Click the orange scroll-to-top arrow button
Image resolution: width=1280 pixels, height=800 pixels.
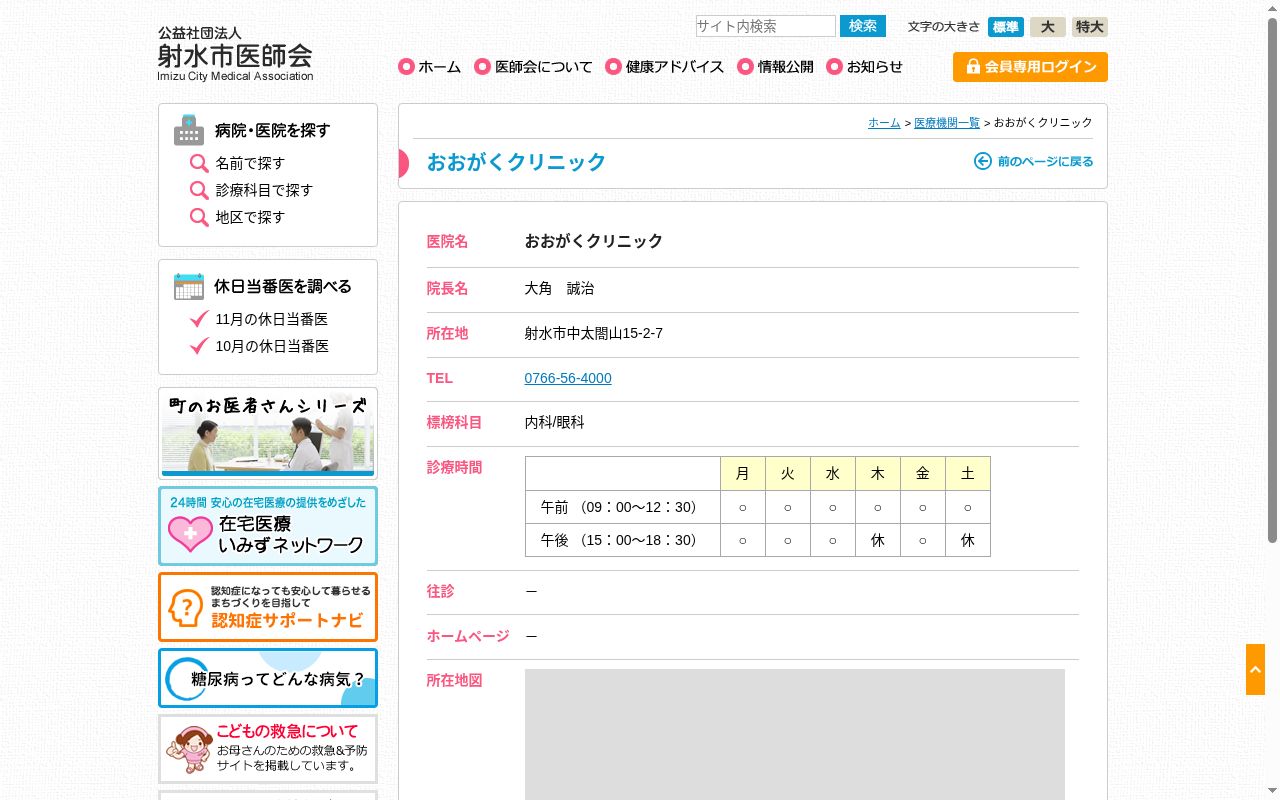point(1255,669)
